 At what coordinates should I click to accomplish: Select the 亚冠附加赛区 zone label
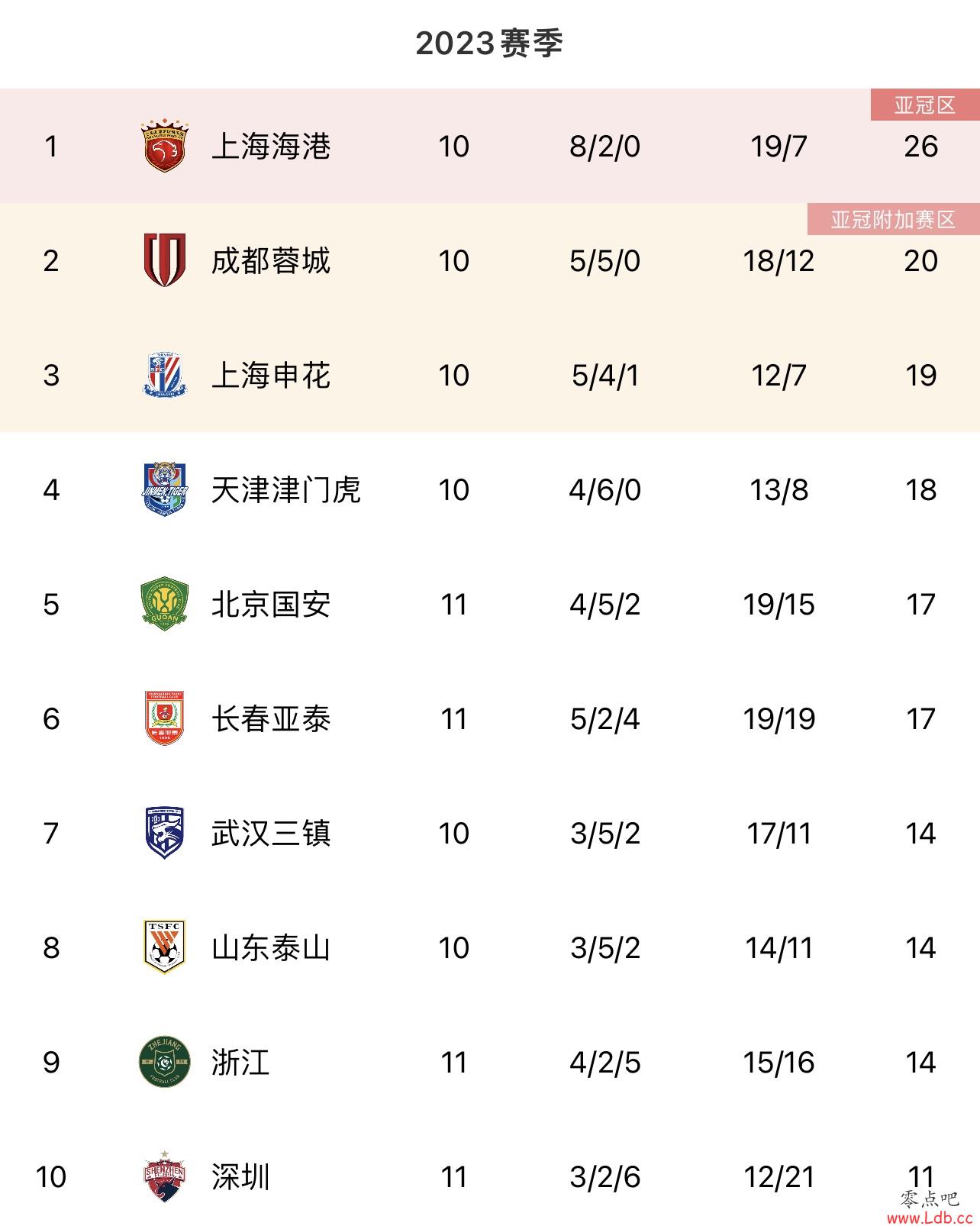[894, 219]
